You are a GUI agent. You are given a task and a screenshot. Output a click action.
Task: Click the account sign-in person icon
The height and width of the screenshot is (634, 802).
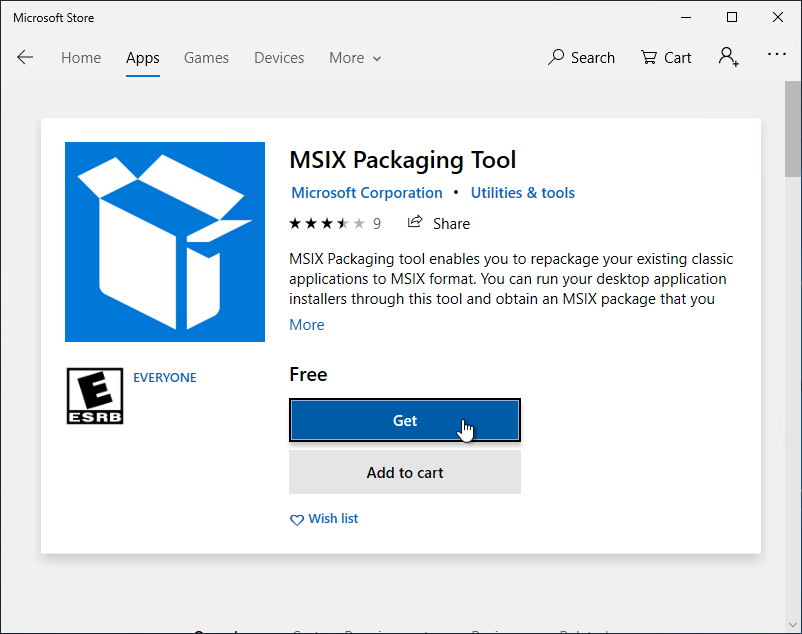pos(728,57)
